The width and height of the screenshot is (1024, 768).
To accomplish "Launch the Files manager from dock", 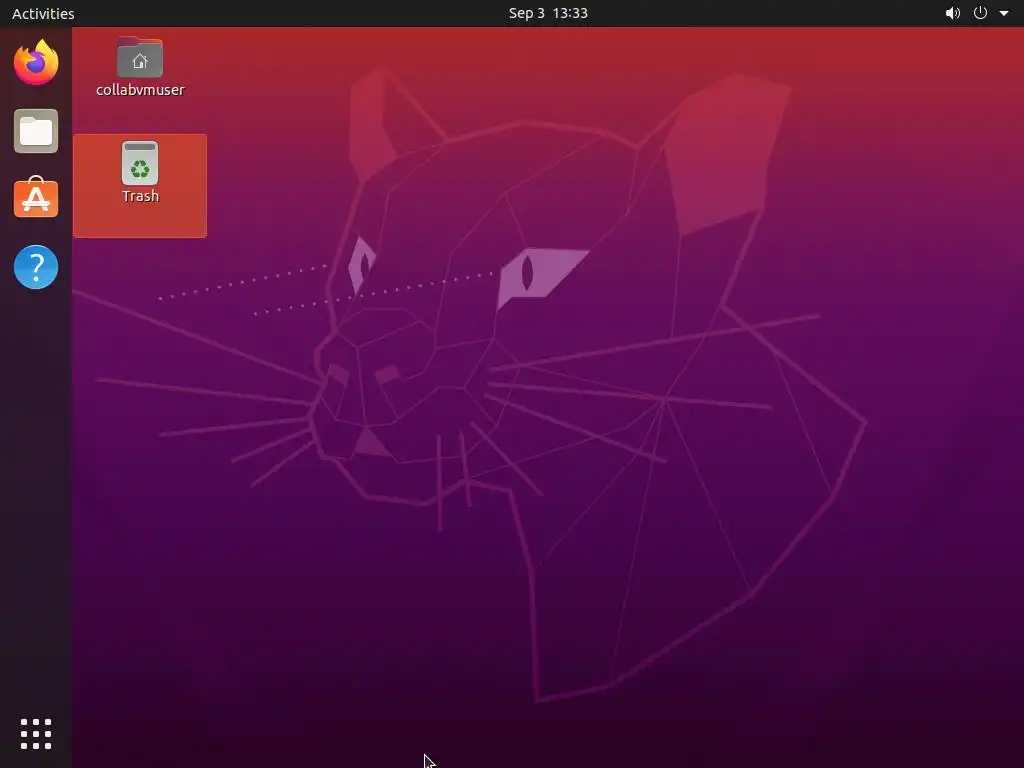I will [36, 131].
